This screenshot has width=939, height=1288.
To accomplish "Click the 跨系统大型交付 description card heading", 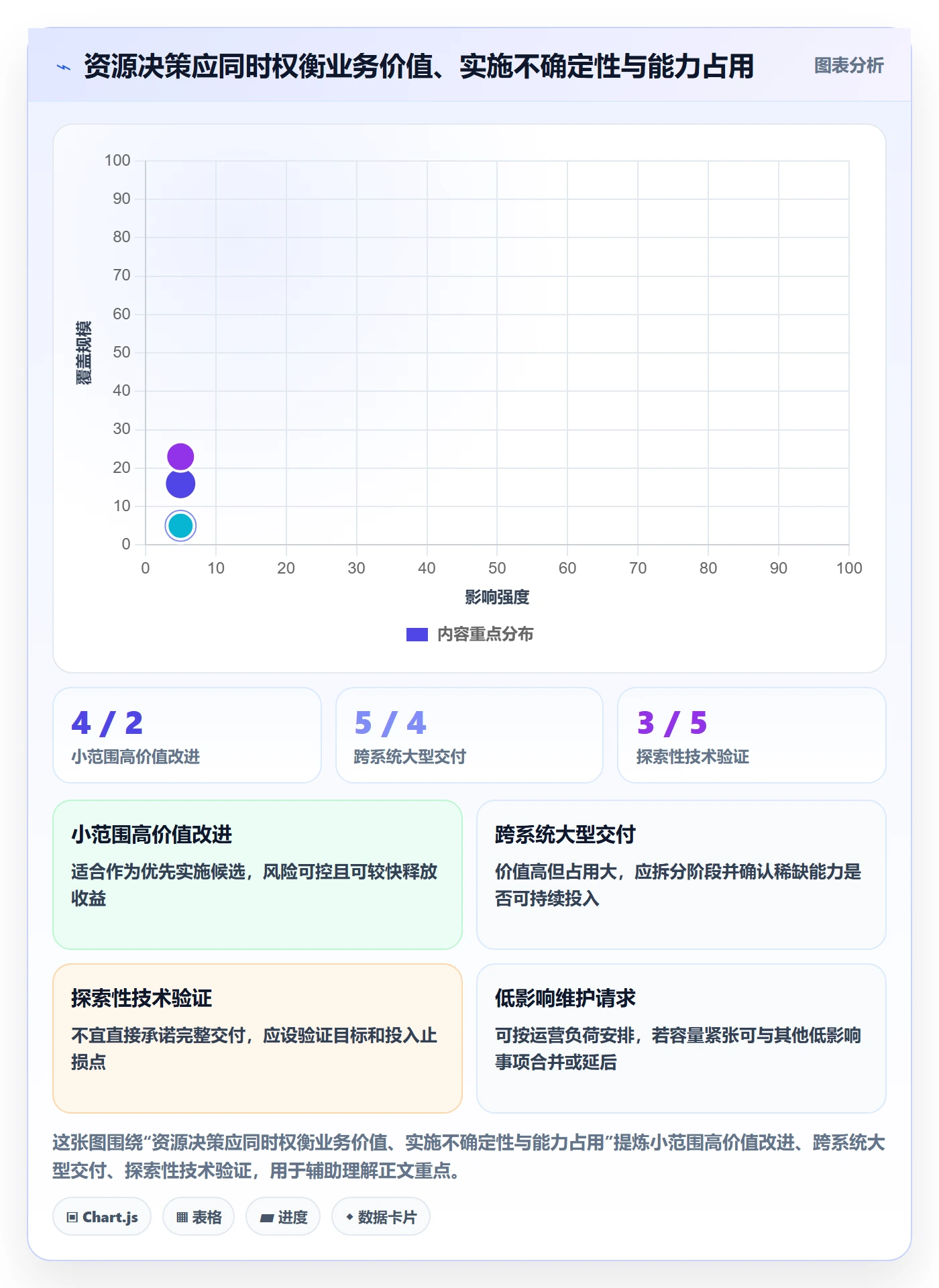I will (565, 835).
